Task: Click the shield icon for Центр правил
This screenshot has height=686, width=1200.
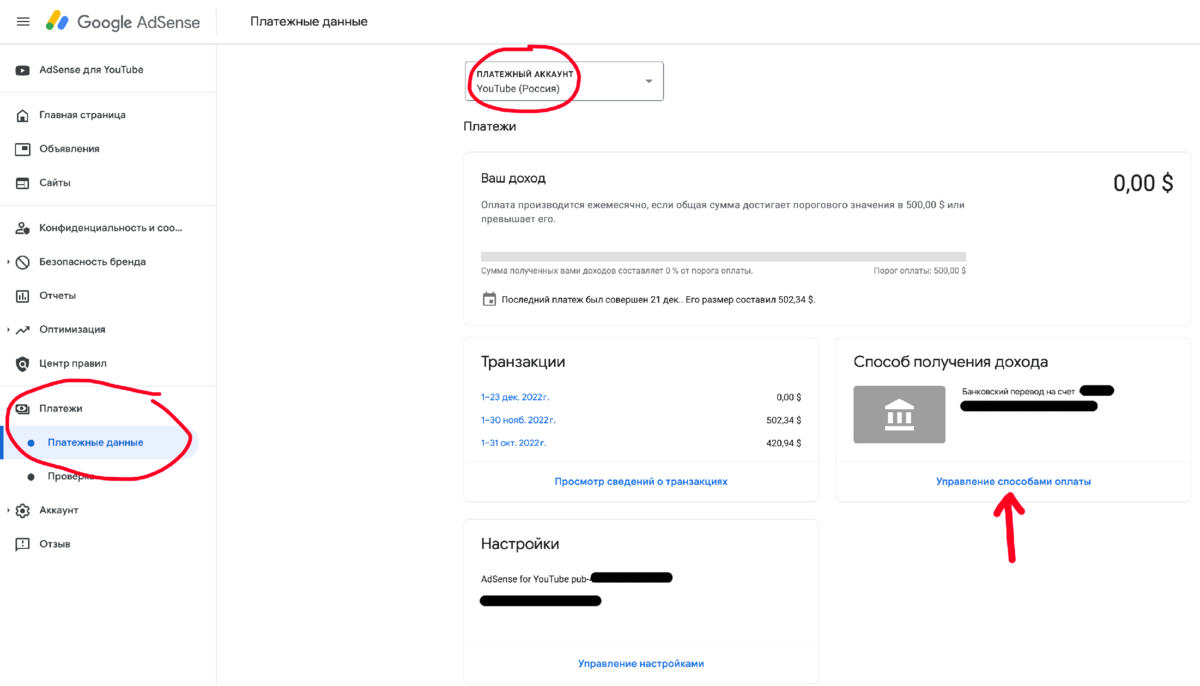Action: tap(22, 364)
